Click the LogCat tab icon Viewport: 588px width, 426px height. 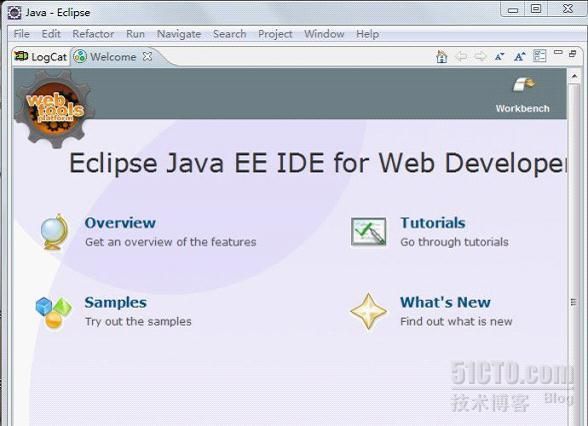(x=21, y=56)
